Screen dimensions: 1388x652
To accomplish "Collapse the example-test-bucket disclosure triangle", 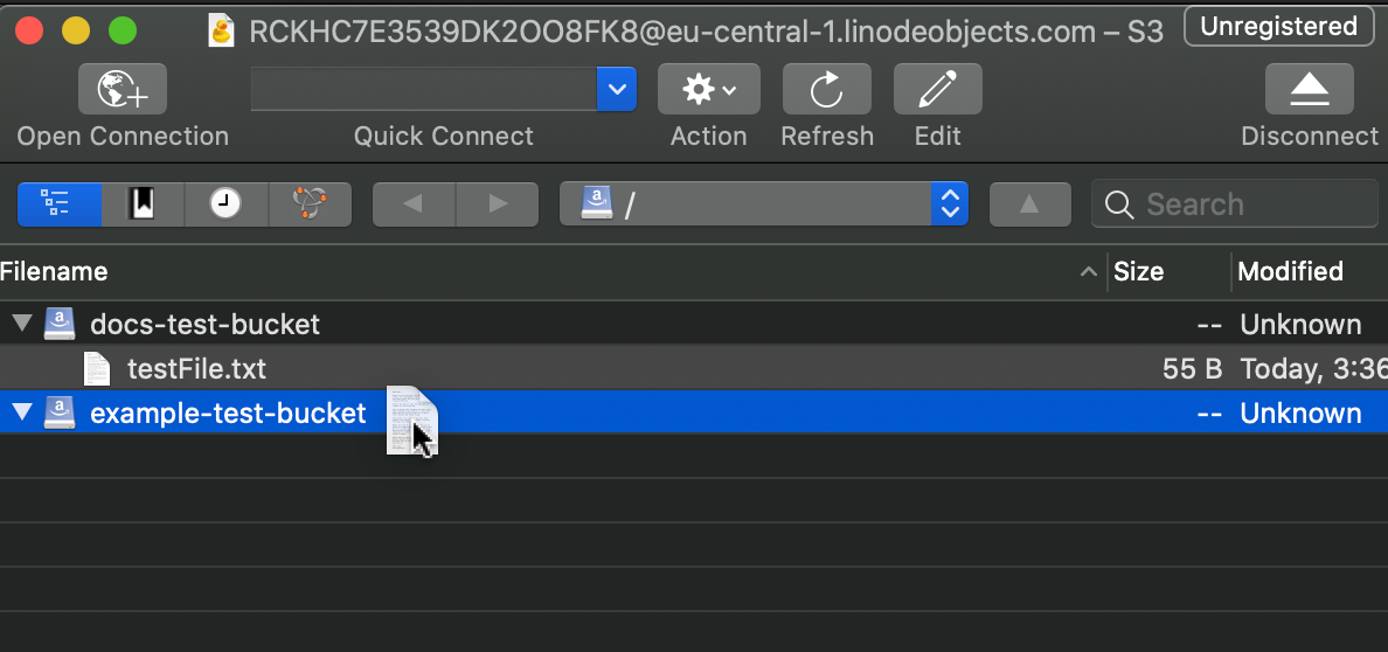I will (x=21, y=412).
